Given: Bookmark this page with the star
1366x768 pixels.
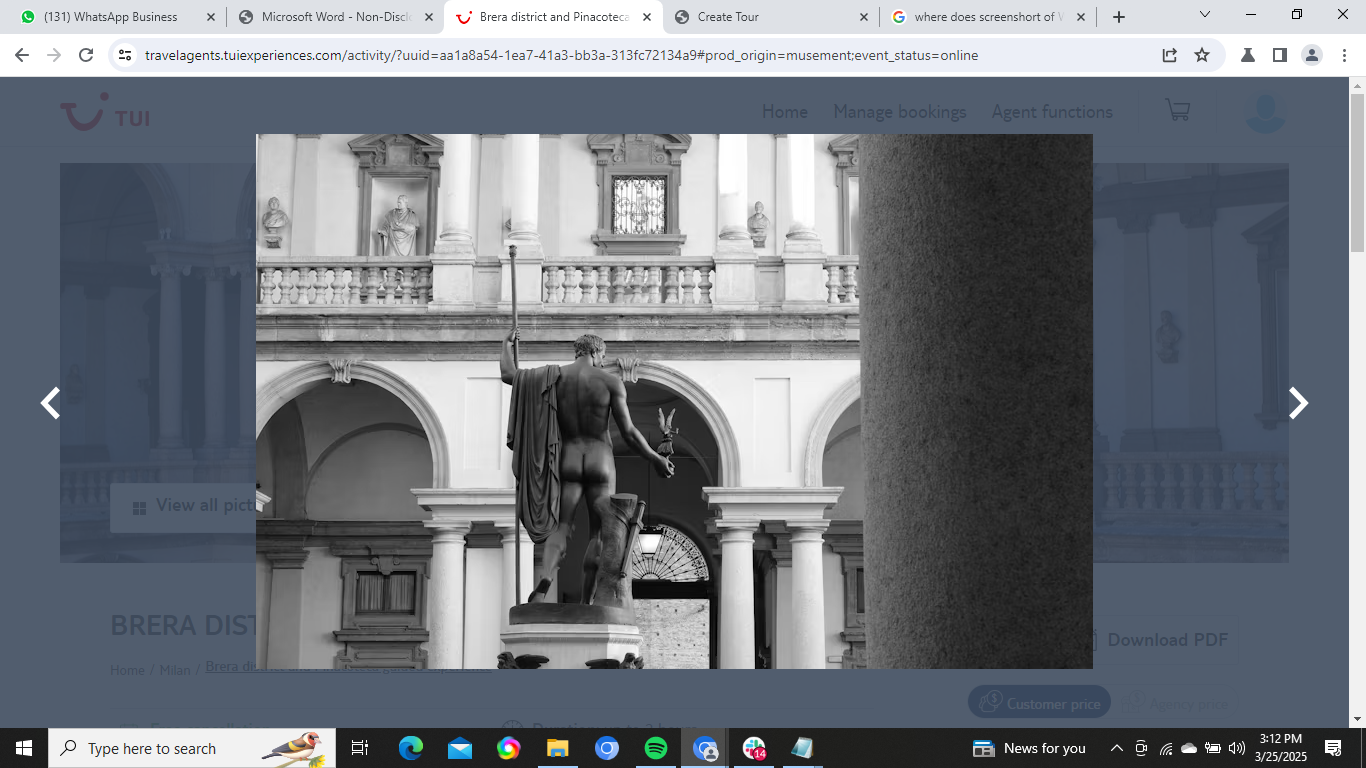Looking at the screenshot, I should pyautogui.click(x=1202, y=55).
